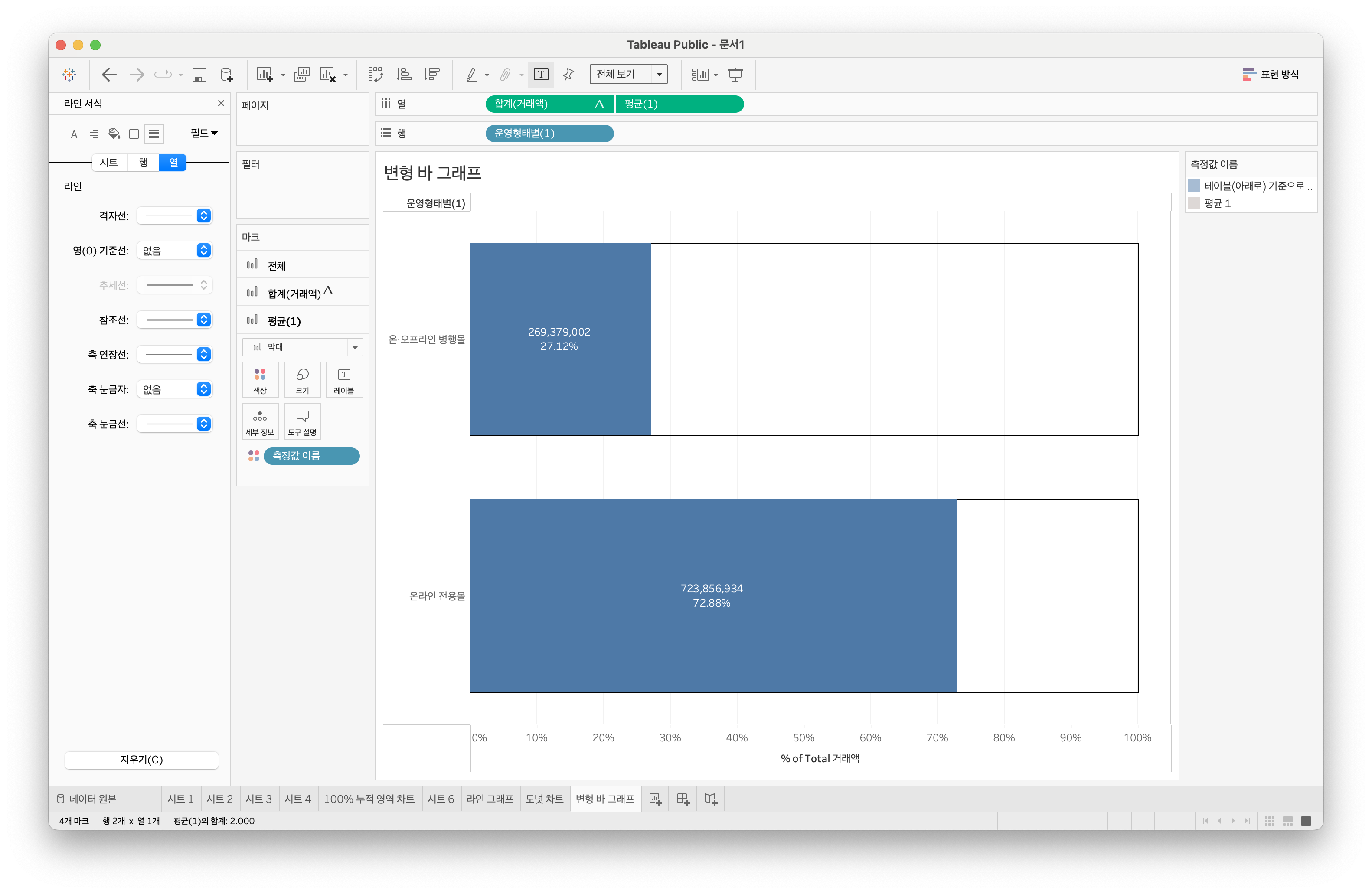Open the 표현 방식 panel
The width and height of the screenshot is (1372, 894).
(x=1271, y=75)
